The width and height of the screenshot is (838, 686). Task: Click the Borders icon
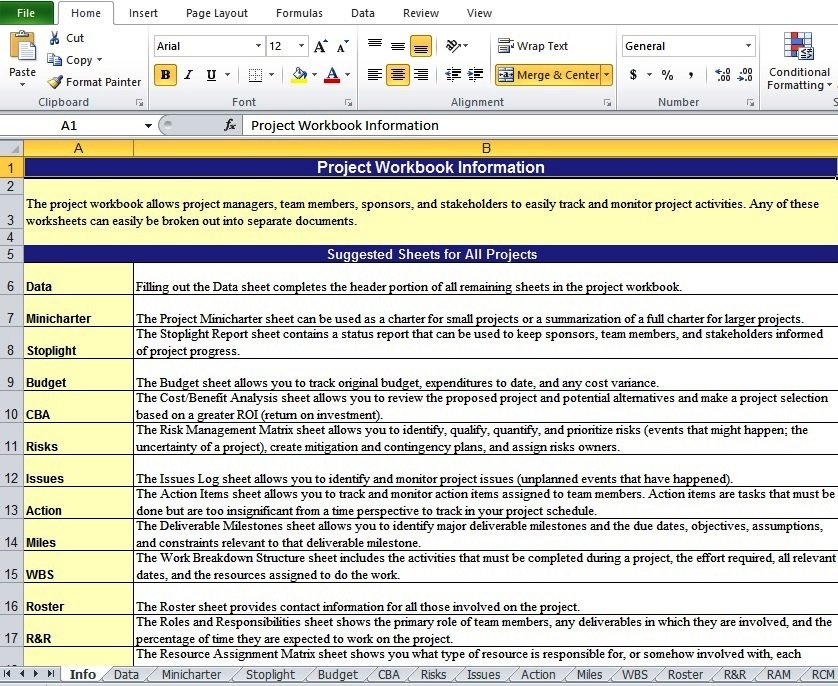(255, 75)
